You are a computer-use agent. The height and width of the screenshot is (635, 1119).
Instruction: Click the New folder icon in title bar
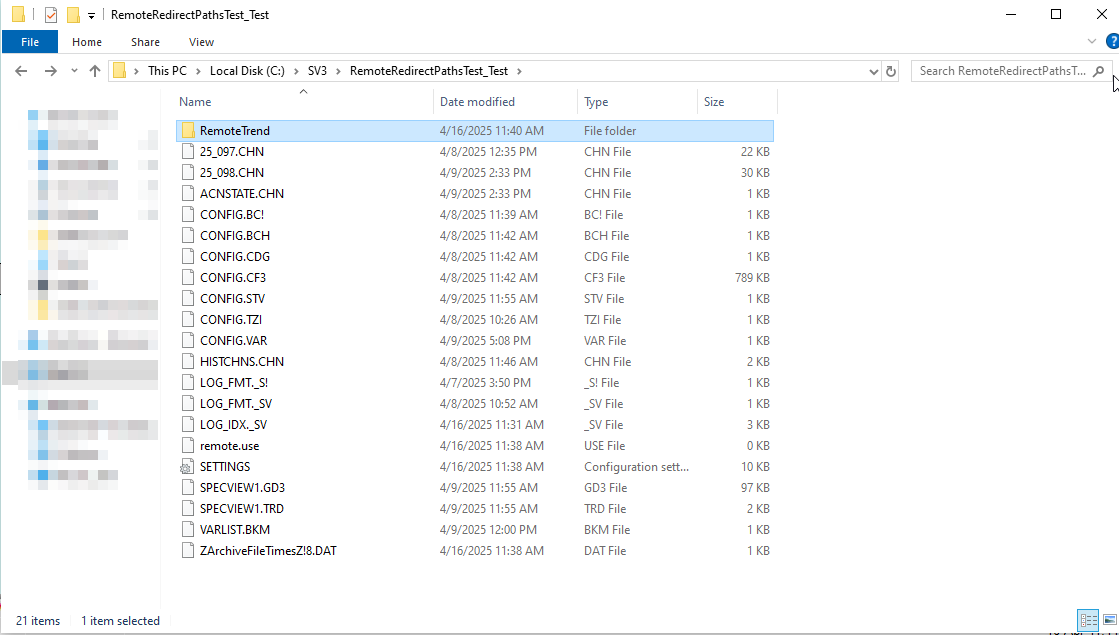pyautogui.click(x=73, y=15)
